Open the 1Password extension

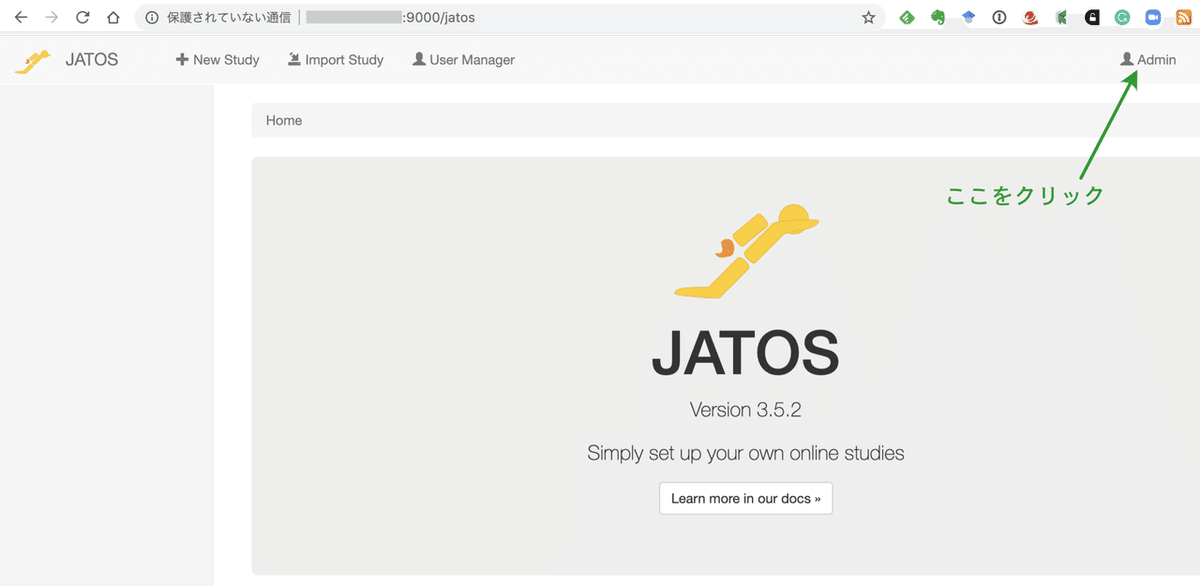[999, 17]
